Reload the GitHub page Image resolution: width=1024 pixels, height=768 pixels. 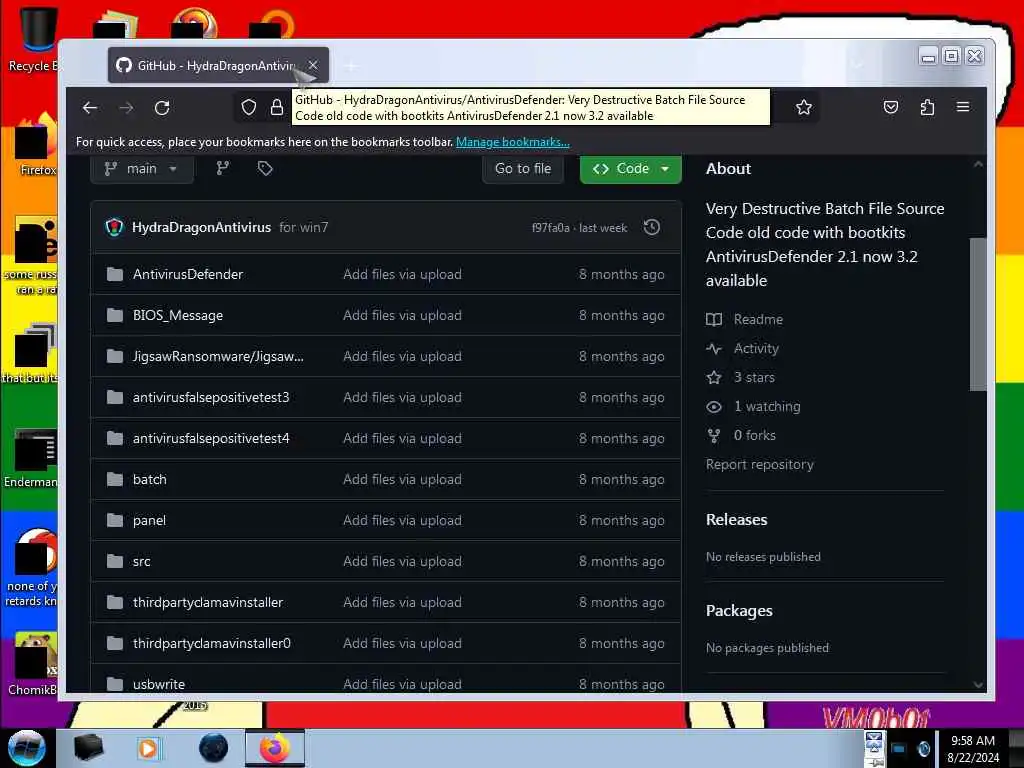(163, 108)
